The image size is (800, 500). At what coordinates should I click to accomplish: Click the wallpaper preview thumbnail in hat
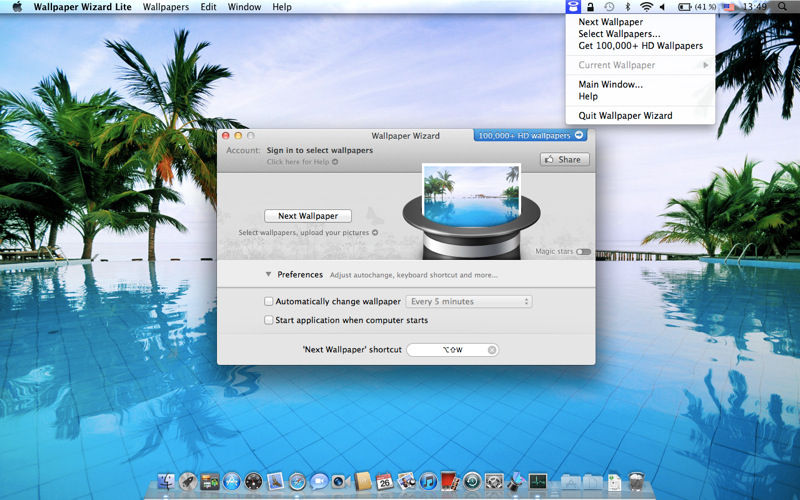coord(471,195)
